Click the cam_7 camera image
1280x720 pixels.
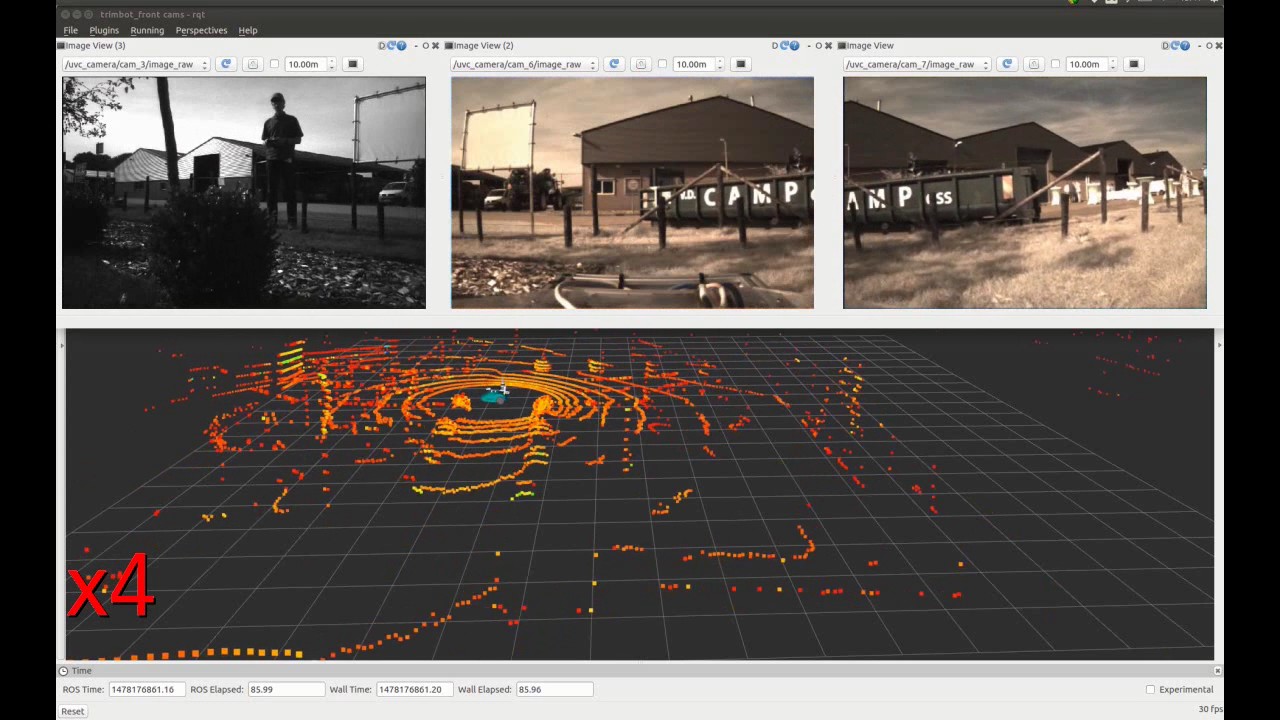pyautogui.click(x=1025, y=193)
